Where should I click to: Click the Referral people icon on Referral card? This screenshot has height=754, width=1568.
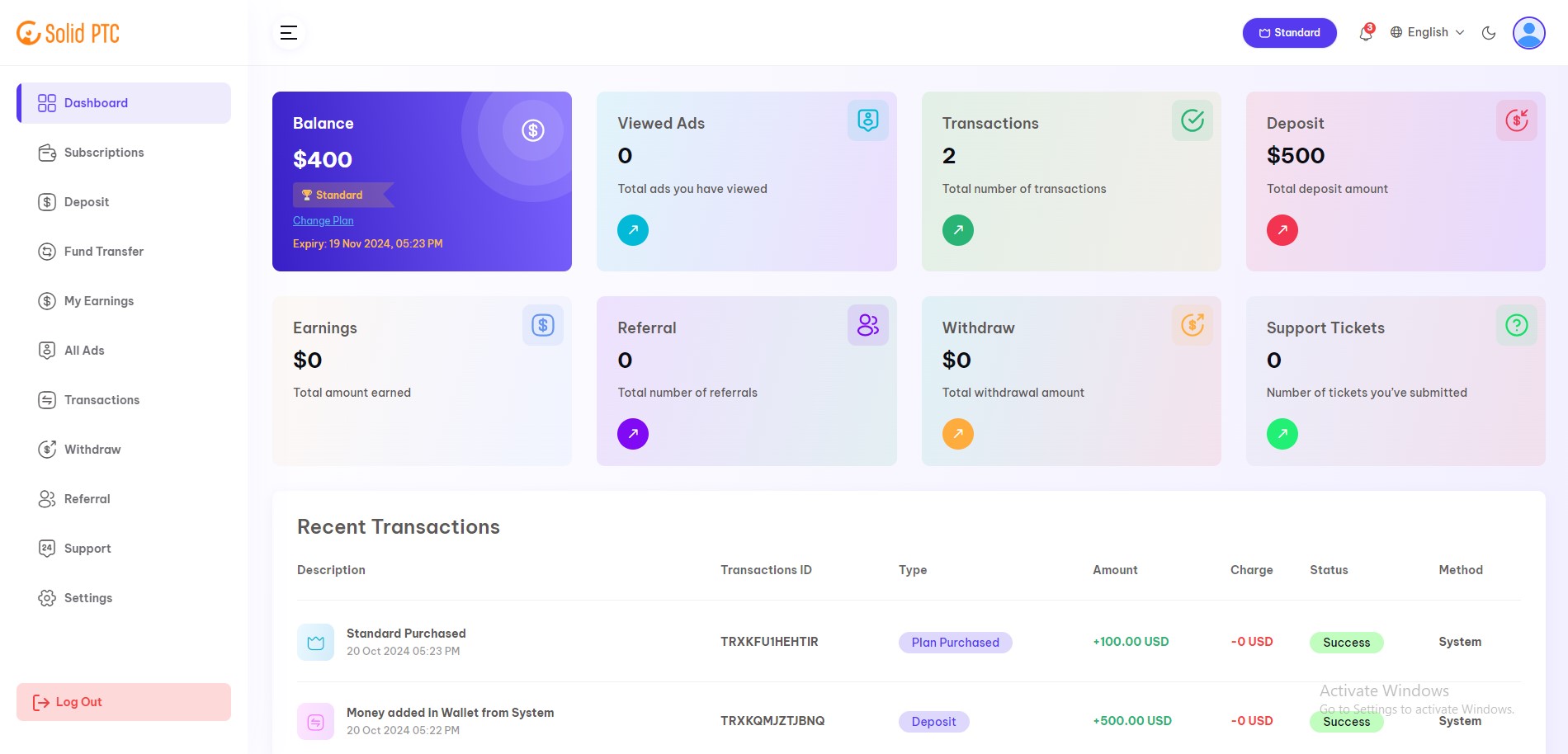(x=868, y=325)
